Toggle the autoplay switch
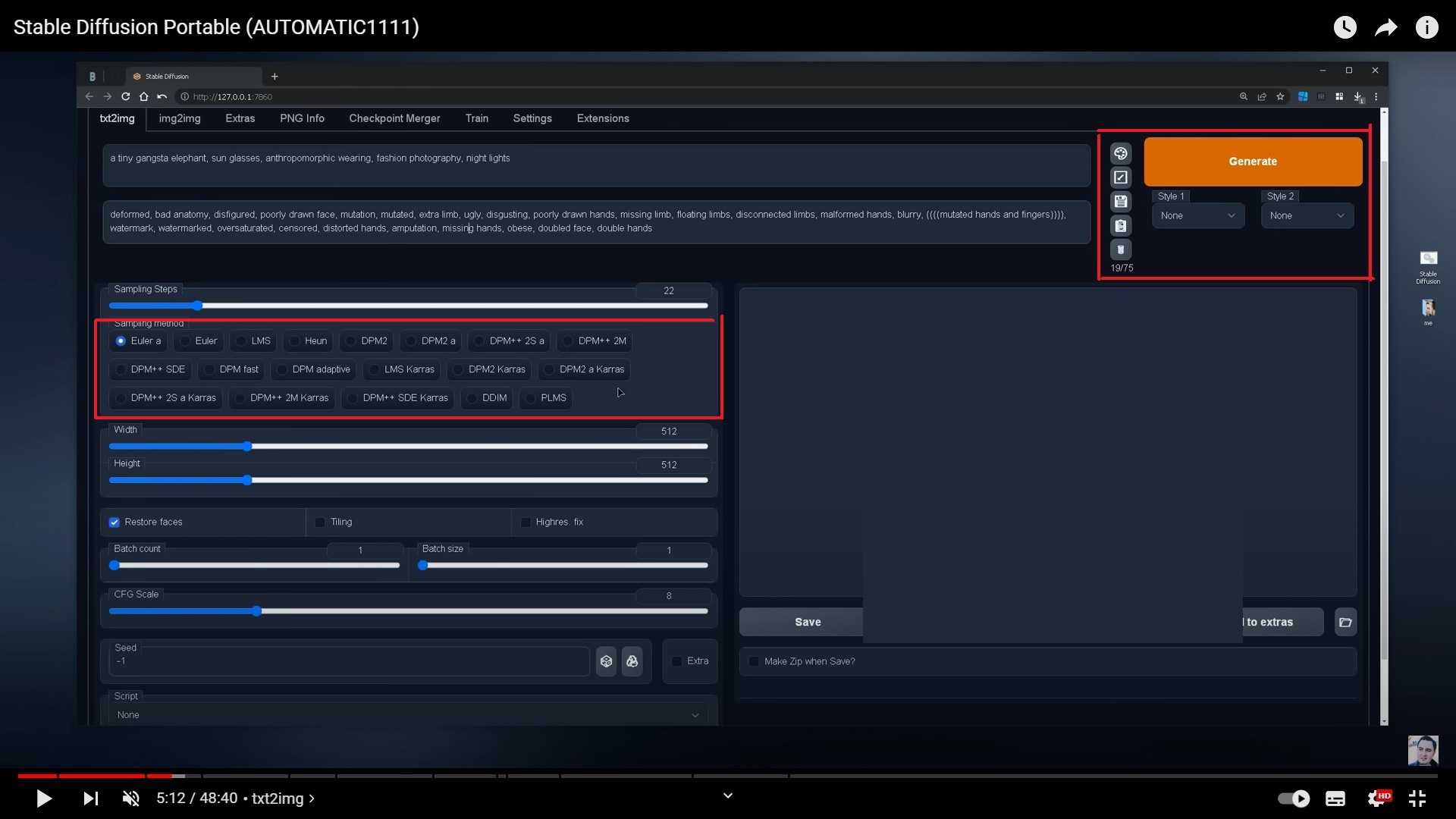This screenshot has width=1456, height=819. tap(1294, 799)
